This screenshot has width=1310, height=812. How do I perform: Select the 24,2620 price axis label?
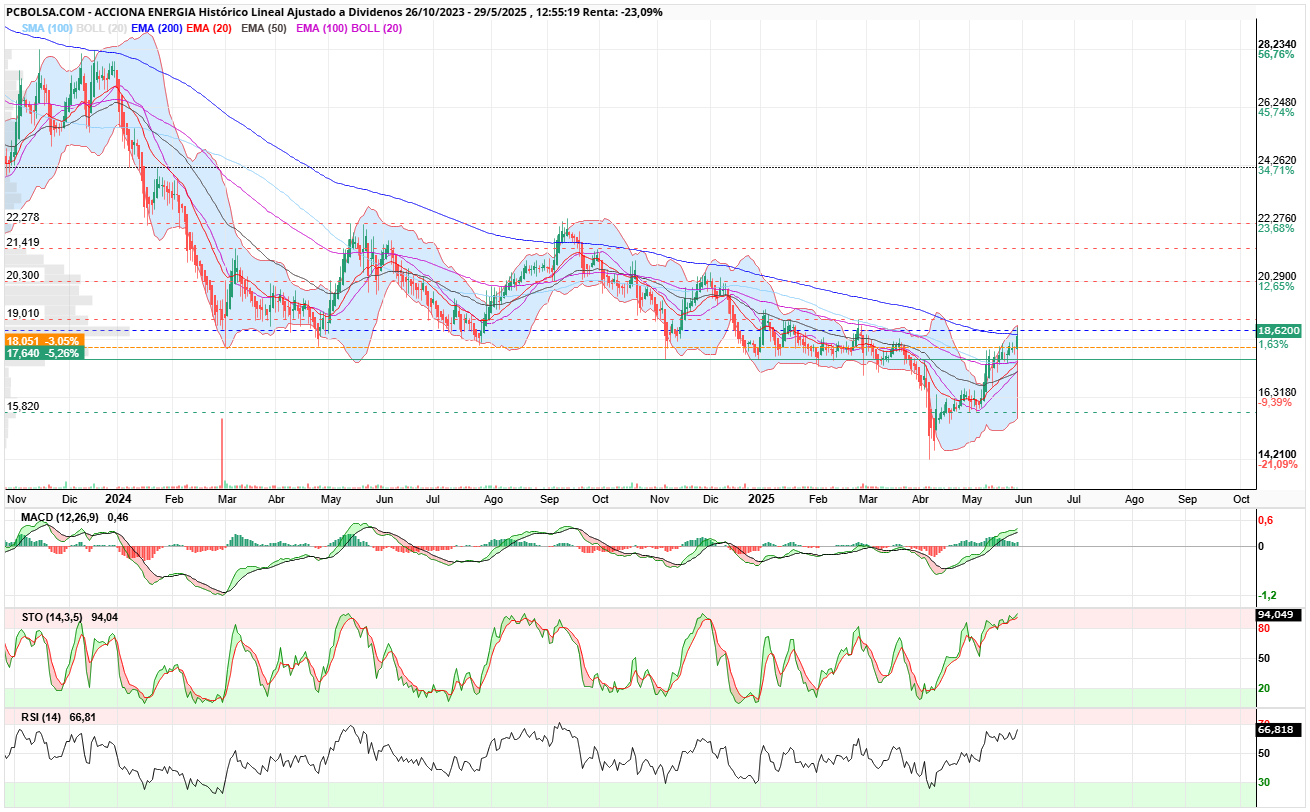pos(1277,160)
